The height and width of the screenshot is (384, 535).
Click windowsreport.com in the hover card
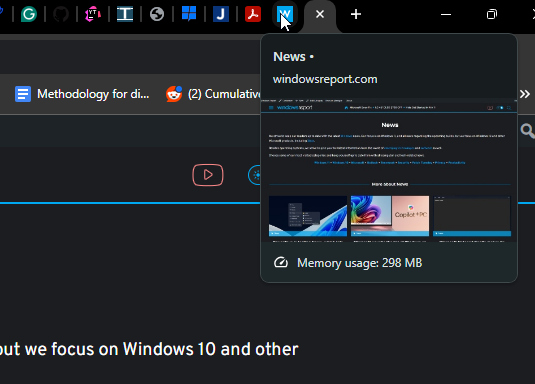click(x=325, y=79)
